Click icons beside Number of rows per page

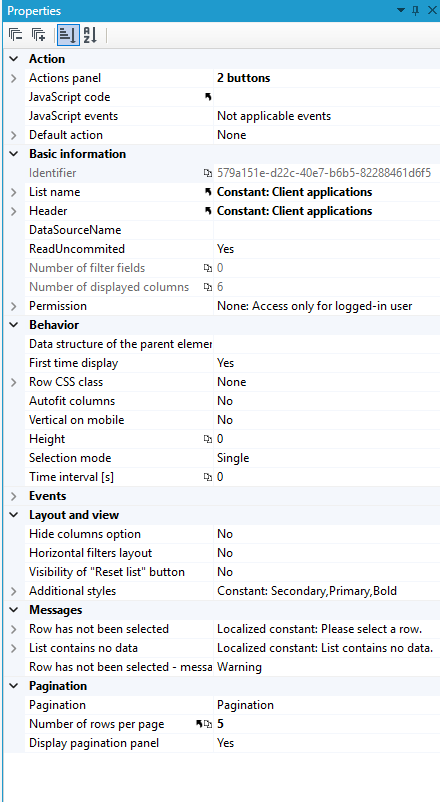pyautogui.click(x=204, y=724)
